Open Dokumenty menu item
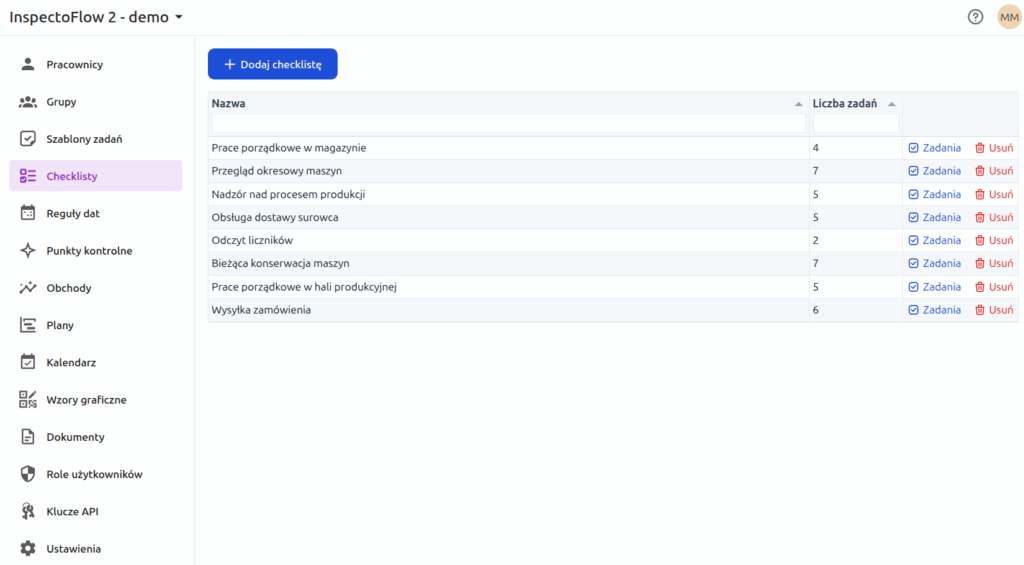Viewport: 1024px width, 565px height. (95, 436)
